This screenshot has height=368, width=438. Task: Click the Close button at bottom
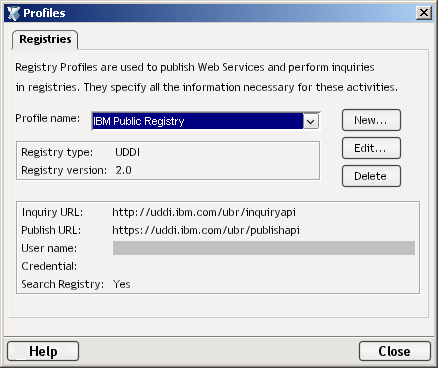(395, 351)
